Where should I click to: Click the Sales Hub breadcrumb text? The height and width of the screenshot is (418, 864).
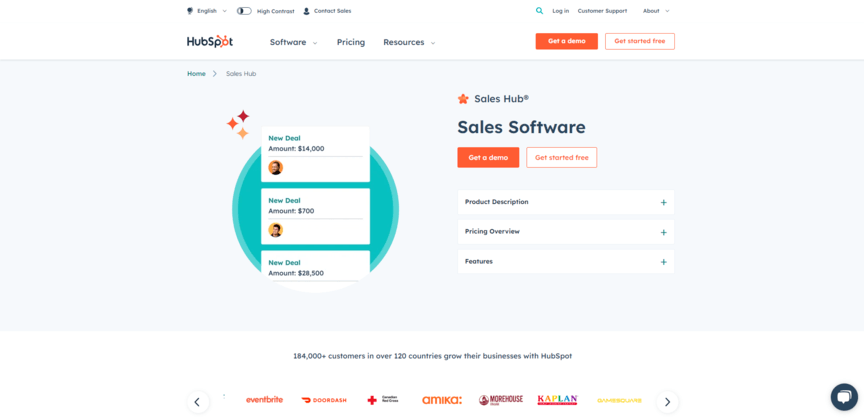click(241, 74)
